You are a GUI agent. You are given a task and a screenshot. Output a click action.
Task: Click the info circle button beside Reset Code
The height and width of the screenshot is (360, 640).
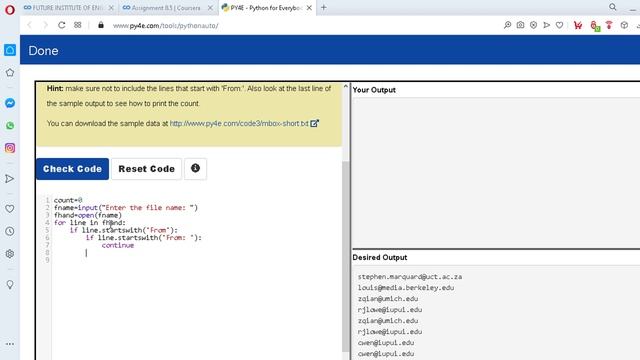pyautogui.click(x=196, y=169)
